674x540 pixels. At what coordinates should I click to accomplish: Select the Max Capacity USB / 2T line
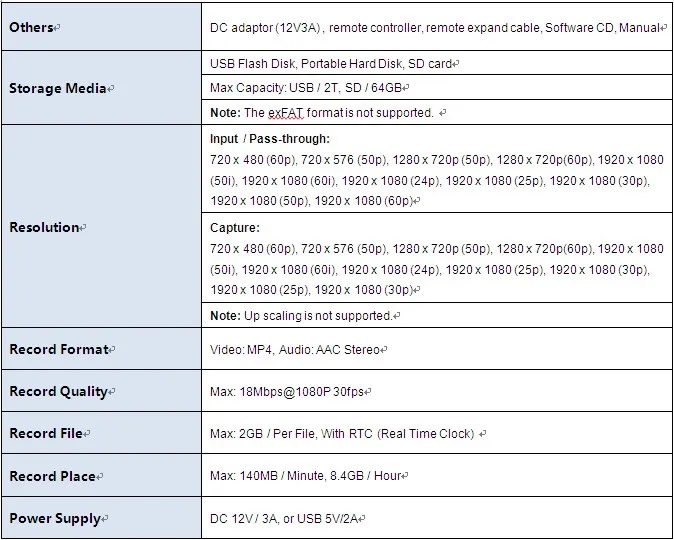coord(306,88)
